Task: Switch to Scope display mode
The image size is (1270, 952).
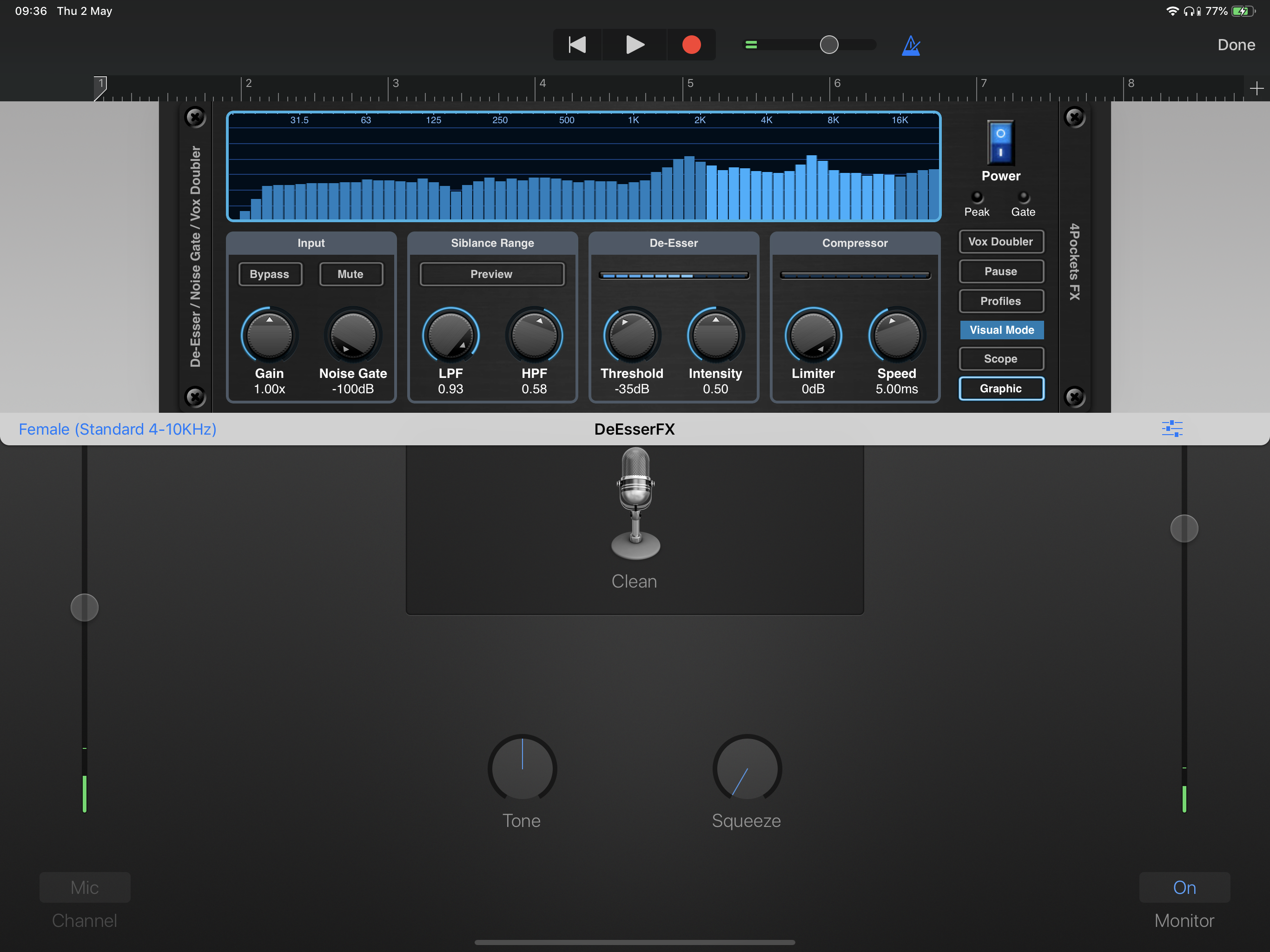Action: click(x=1000, y=359)
